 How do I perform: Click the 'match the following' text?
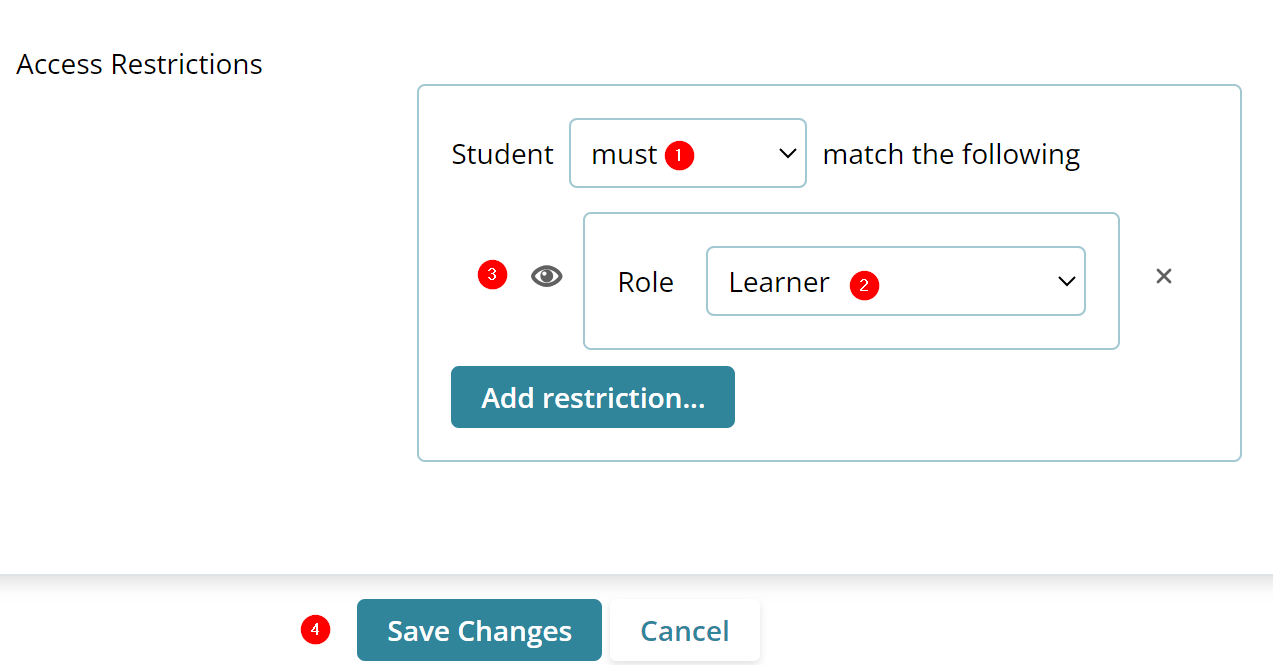[950, 154]
